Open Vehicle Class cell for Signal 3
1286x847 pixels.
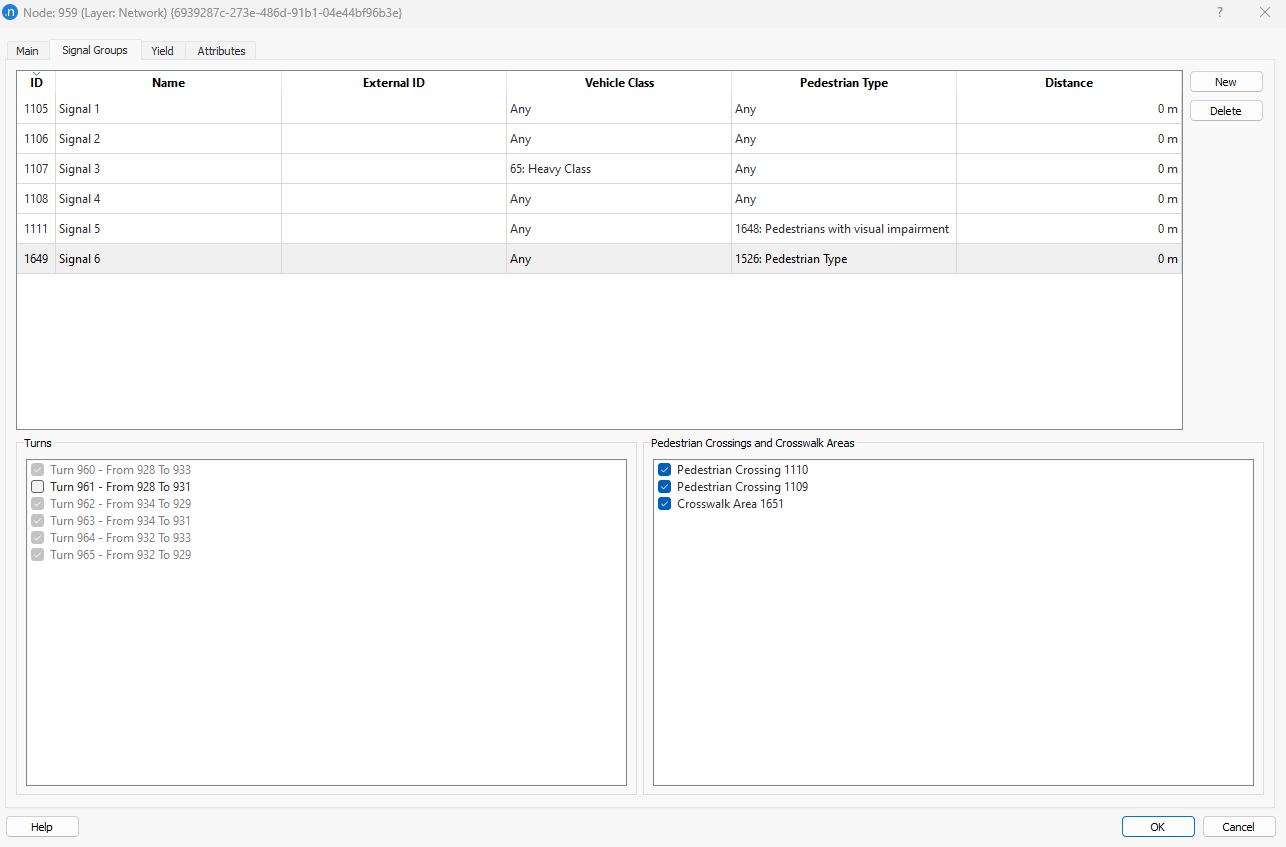point(618,169)
